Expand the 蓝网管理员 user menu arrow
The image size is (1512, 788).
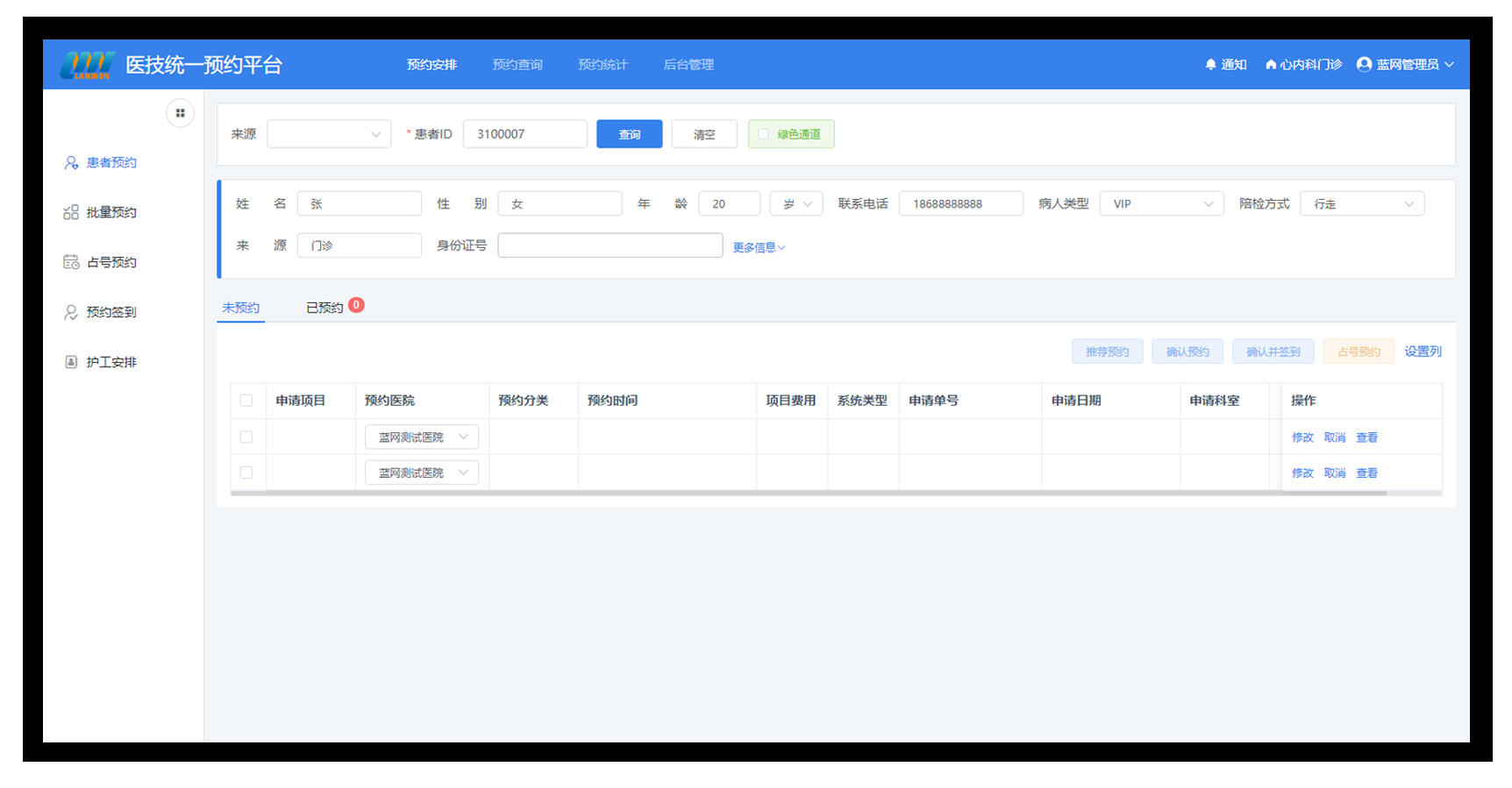[x=1449, y=64]
